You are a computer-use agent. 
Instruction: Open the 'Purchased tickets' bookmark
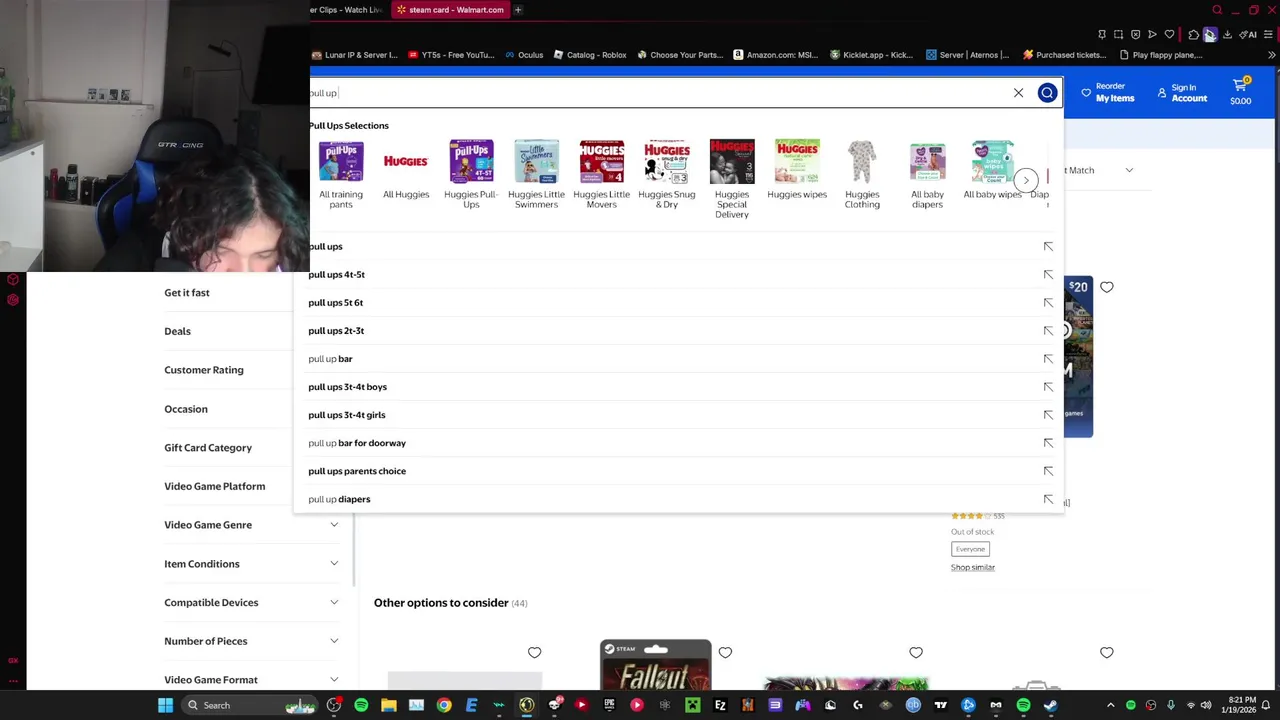click(1064, 55)
